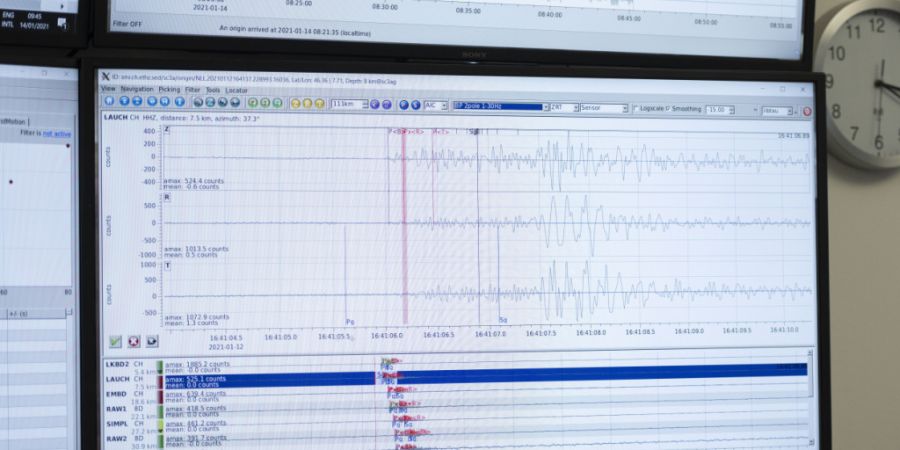900x450 pixels.
Task: Open the Navigation menu
Action: coord(136,89)
